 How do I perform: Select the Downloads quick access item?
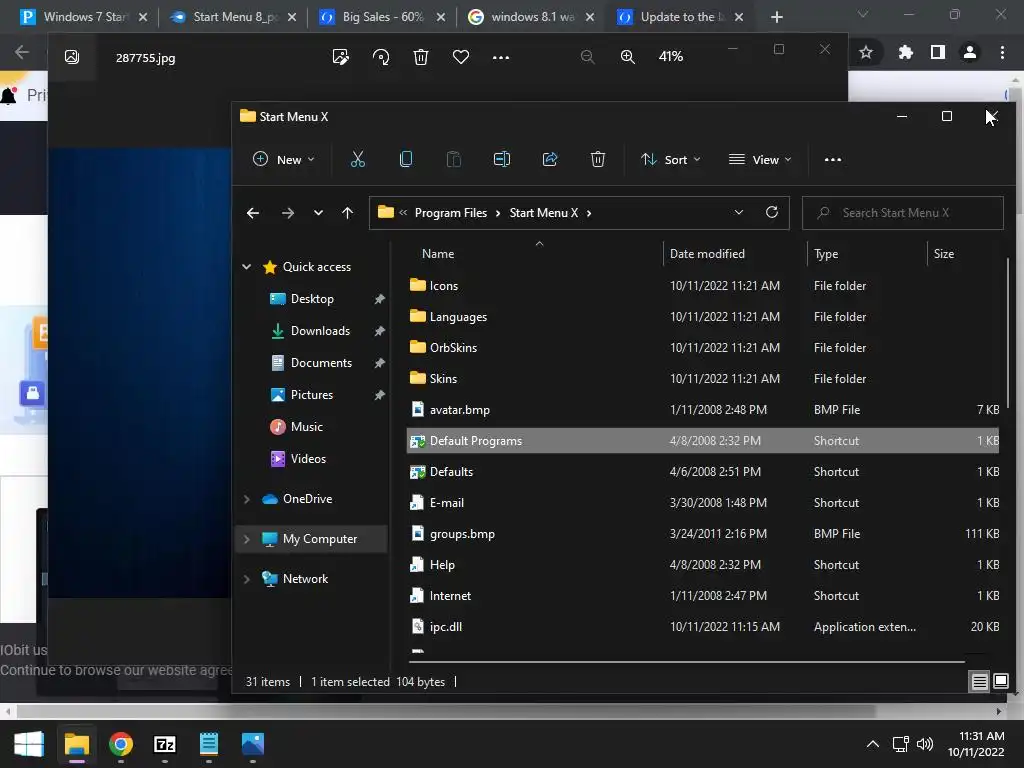coord(320,330)
